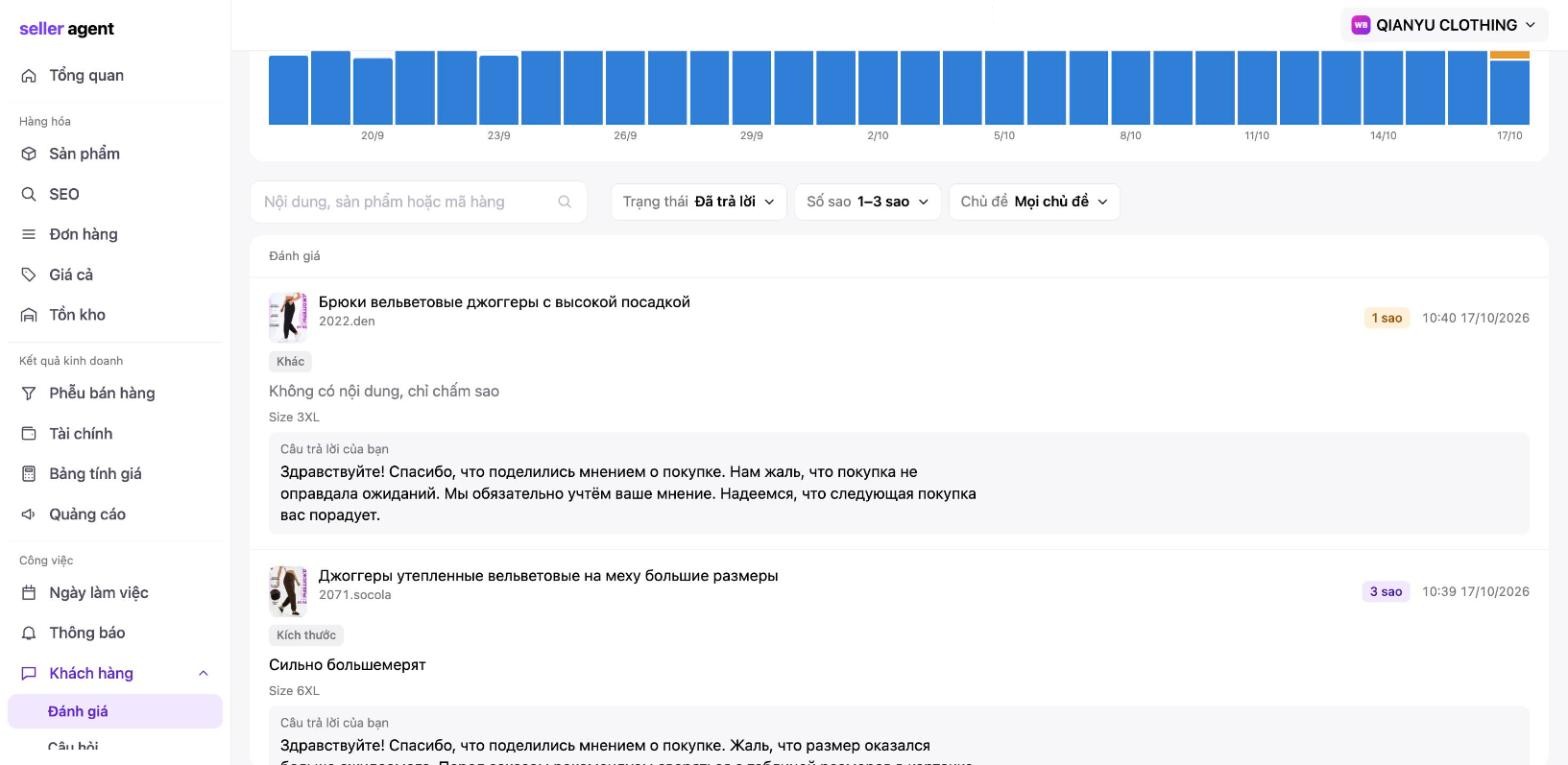This screenshot has height=765, width=1568.
Task: Open Quảng cáo menu item
Action: tap(115, 514)
